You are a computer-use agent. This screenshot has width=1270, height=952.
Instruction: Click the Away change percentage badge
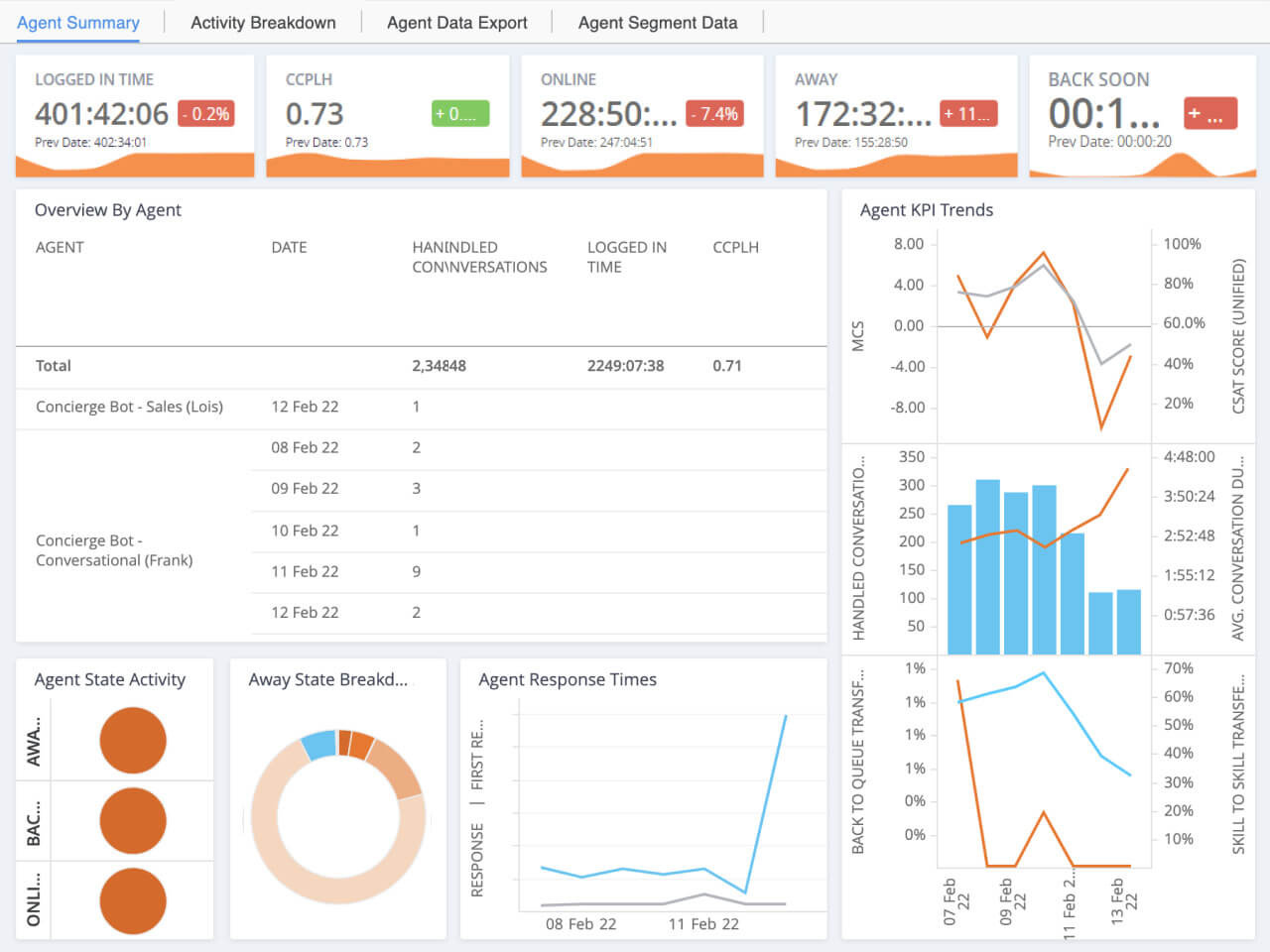tap(967, 114)
